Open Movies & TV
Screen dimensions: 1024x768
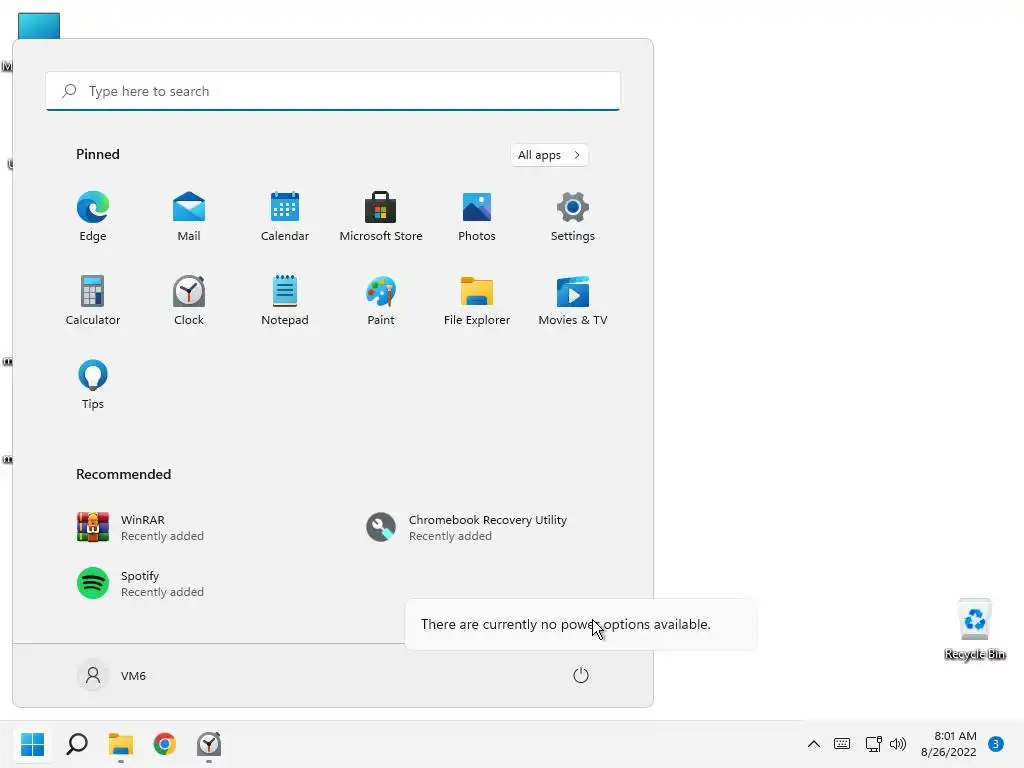coord(573,300)
